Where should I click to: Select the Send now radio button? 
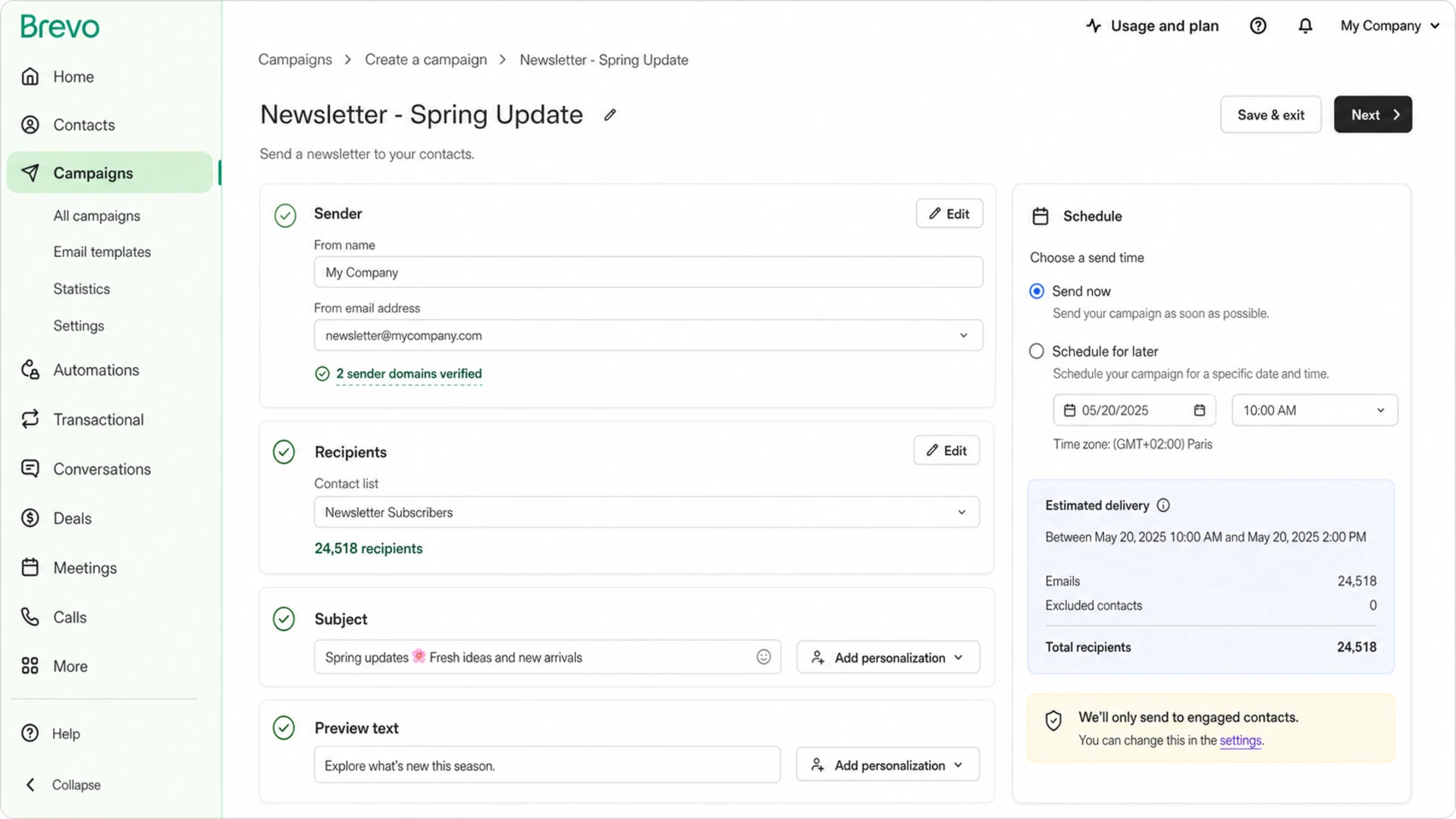pos(1037,291)
